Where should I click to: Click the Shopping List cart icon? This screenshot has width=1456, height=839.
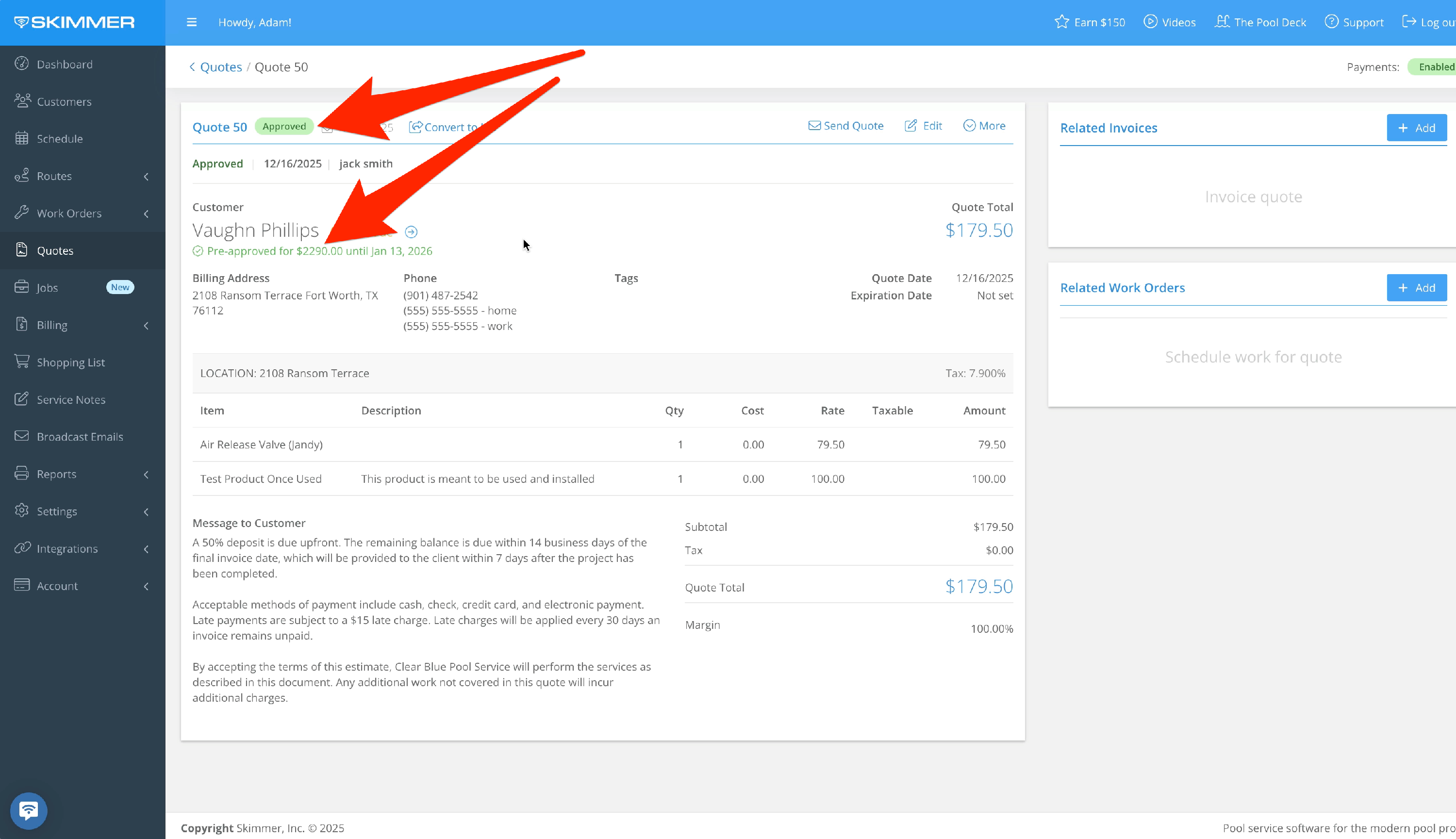(22, 362)
